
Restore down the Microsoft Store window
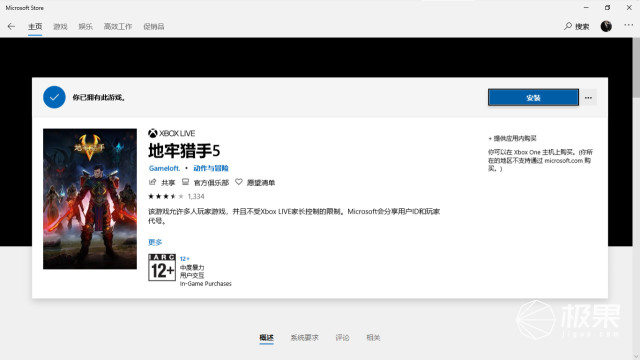click(607, 8)
